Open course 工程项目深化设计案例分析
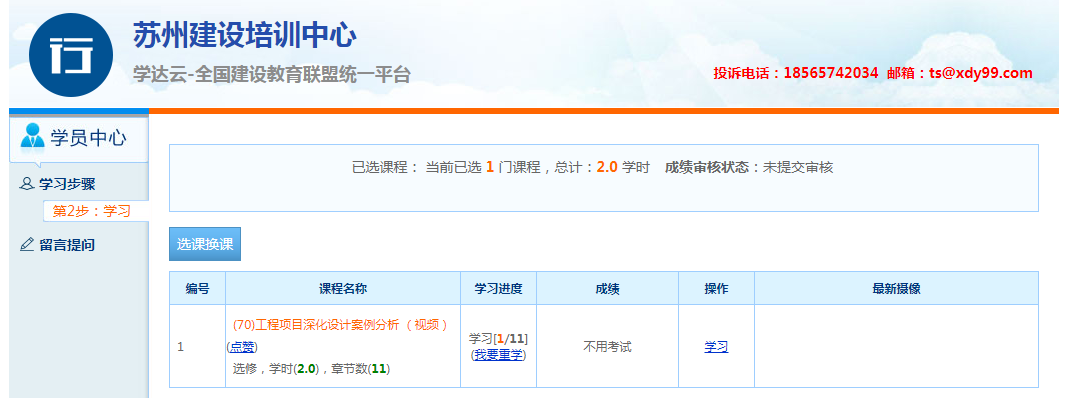Screen dimensions: 1069x406 (339, 324)
